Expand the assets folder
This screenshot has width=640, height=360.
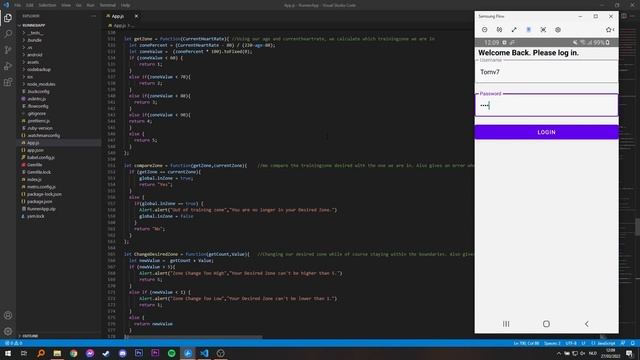tap(33, 62)
